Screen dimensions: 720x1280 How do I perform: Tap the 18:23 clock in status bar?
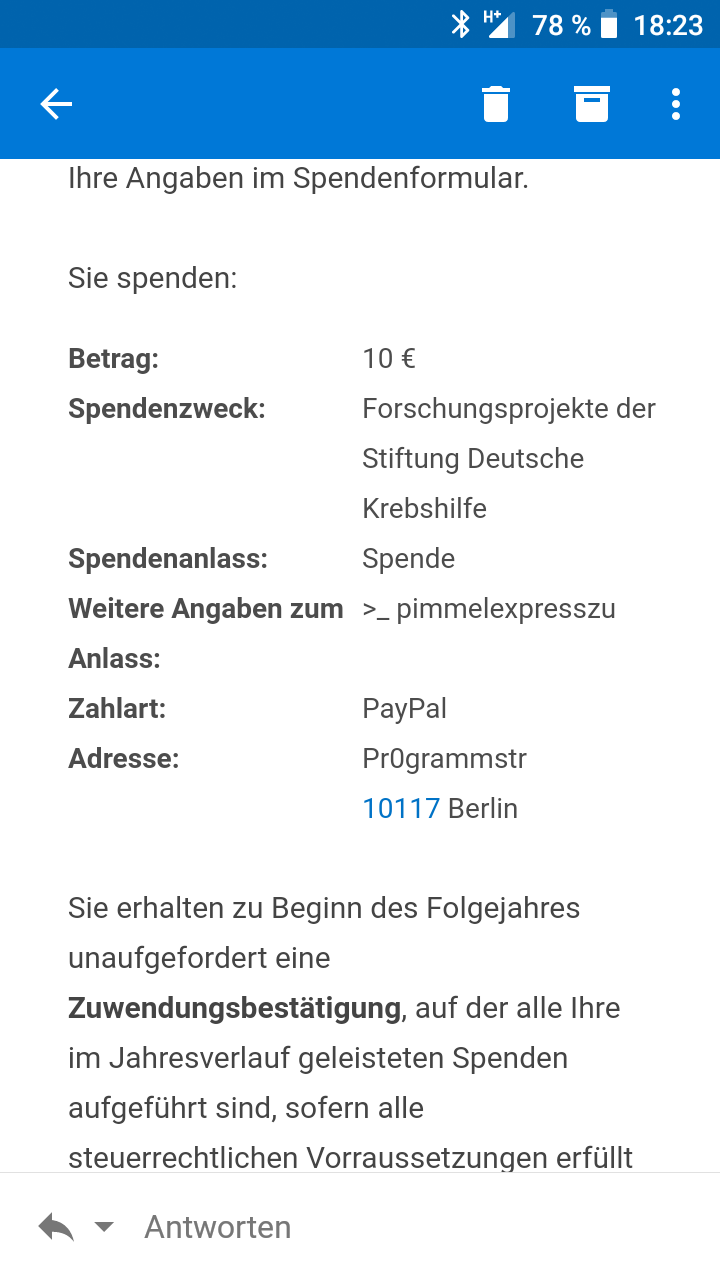click(668, 25)
